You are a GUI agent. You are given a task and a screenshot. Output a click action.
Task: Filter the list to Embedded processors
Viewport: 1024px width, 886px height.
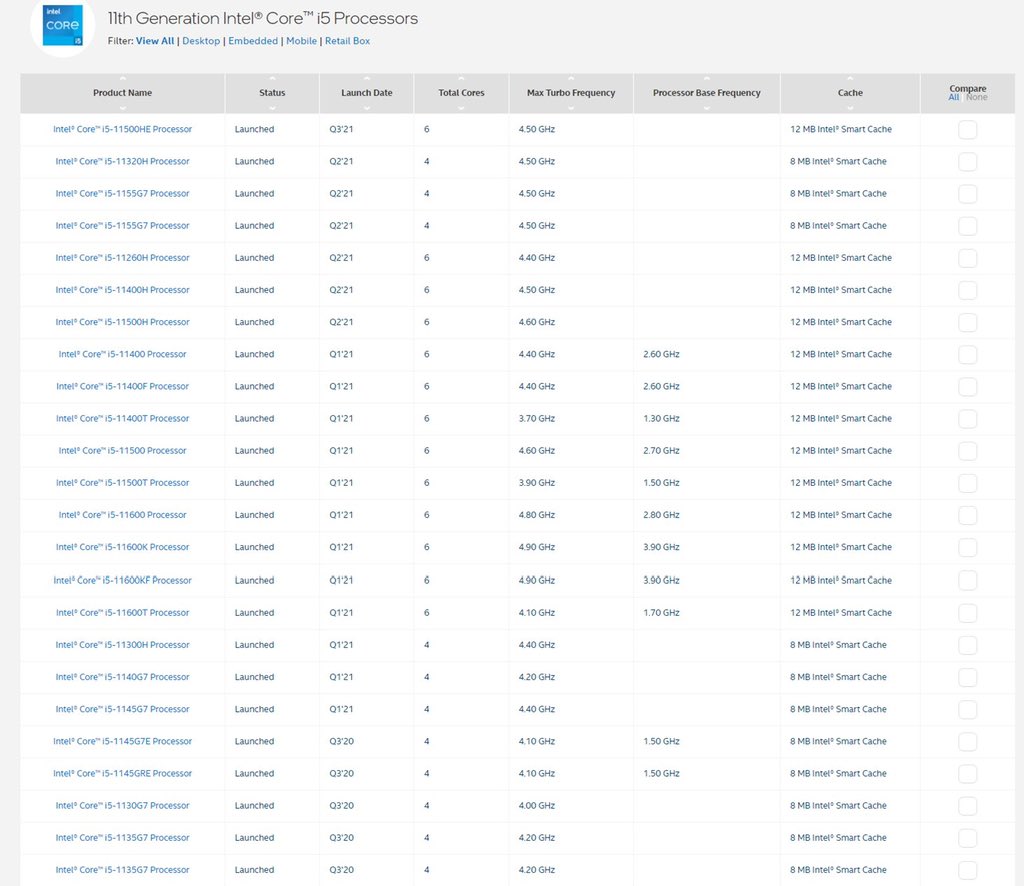[253, 40]
